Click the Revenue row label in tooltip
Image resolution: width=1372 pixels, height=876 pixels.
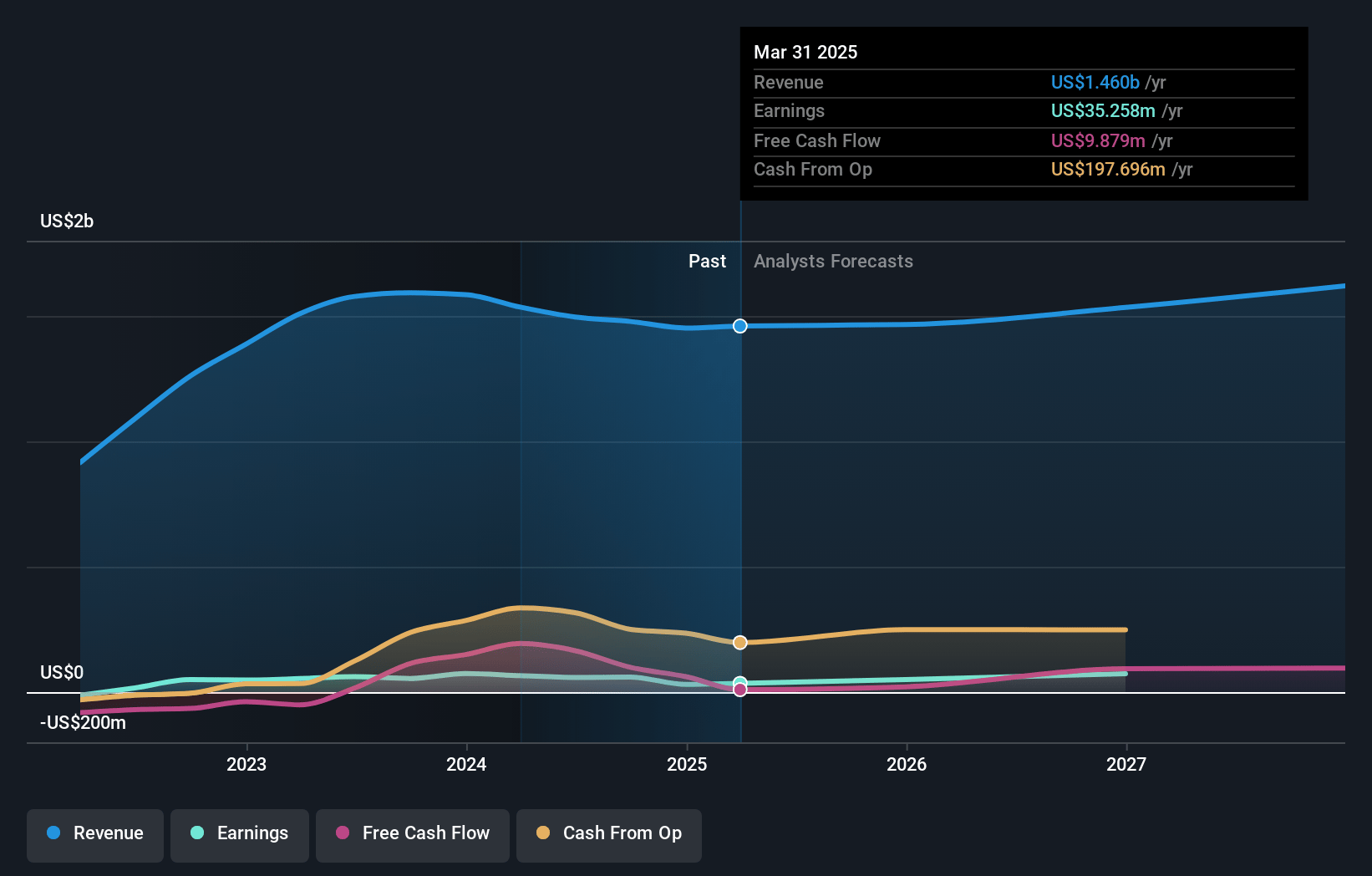pyautogui.click(x=788, y=82)
